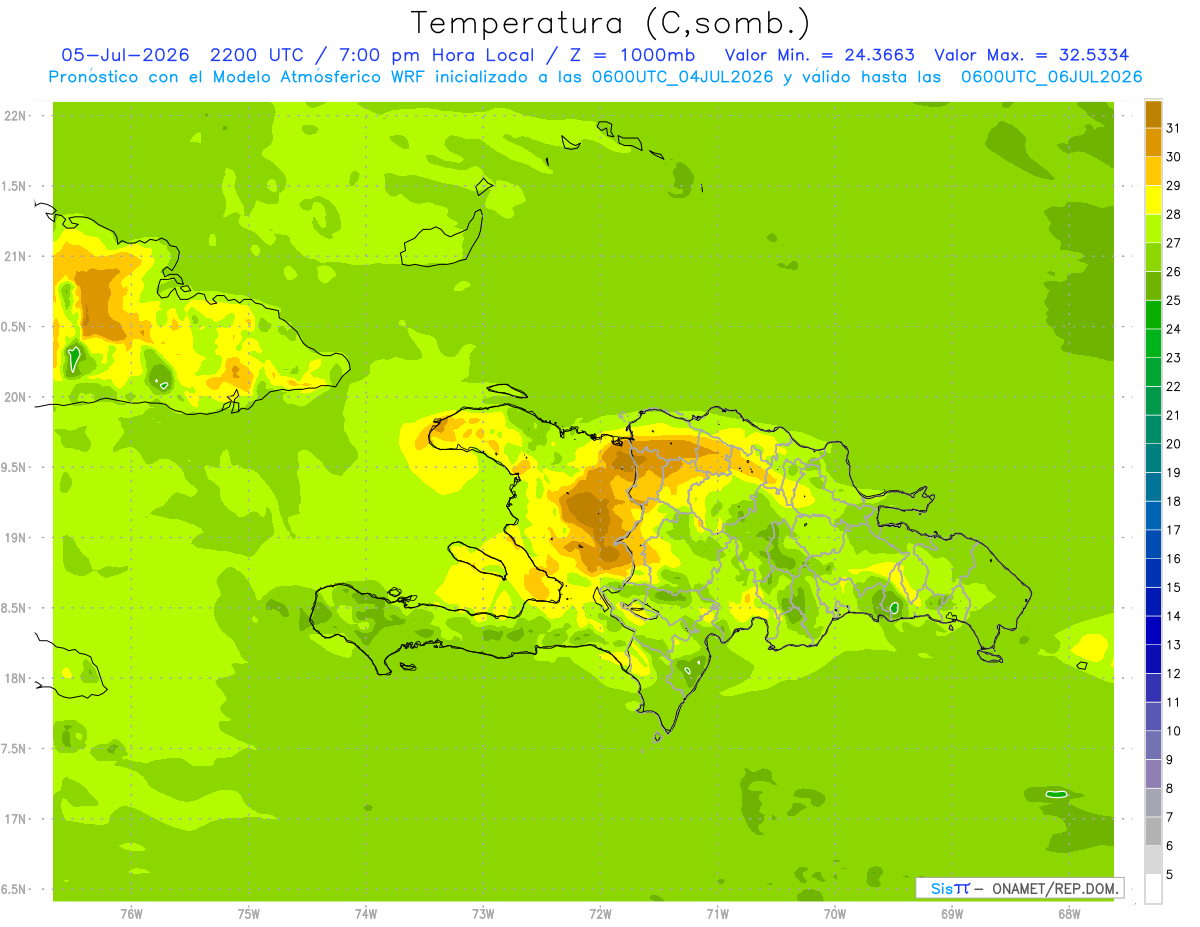Viewport: 1200px width, 927px height.
Task: Pick the legend color band between 30 and 31
Action: pos(1153,143)
